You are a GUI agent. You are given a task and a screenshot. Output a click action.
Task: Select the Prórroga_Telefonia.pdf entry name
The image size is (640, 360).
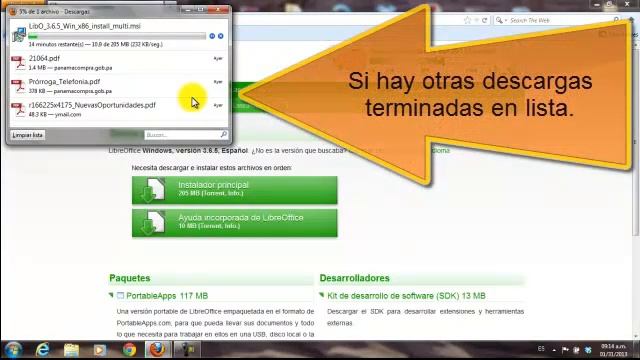pyautogui.click(x=64, y=82)
